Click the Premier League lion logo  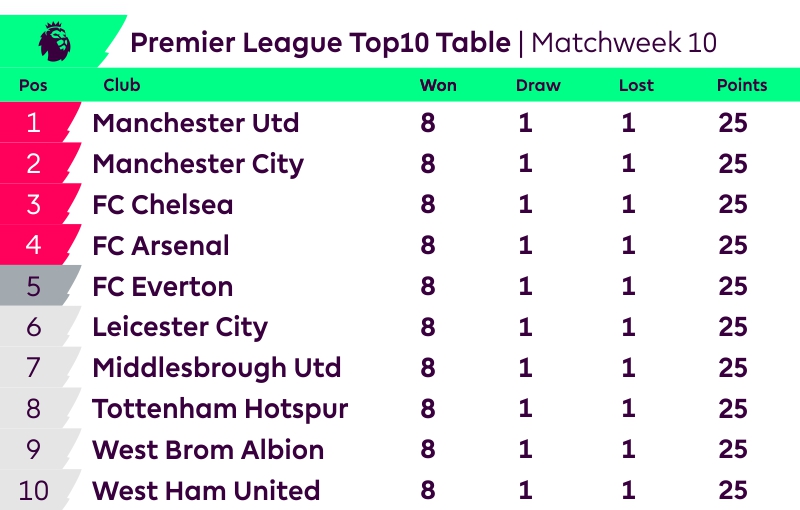(55, 42)
